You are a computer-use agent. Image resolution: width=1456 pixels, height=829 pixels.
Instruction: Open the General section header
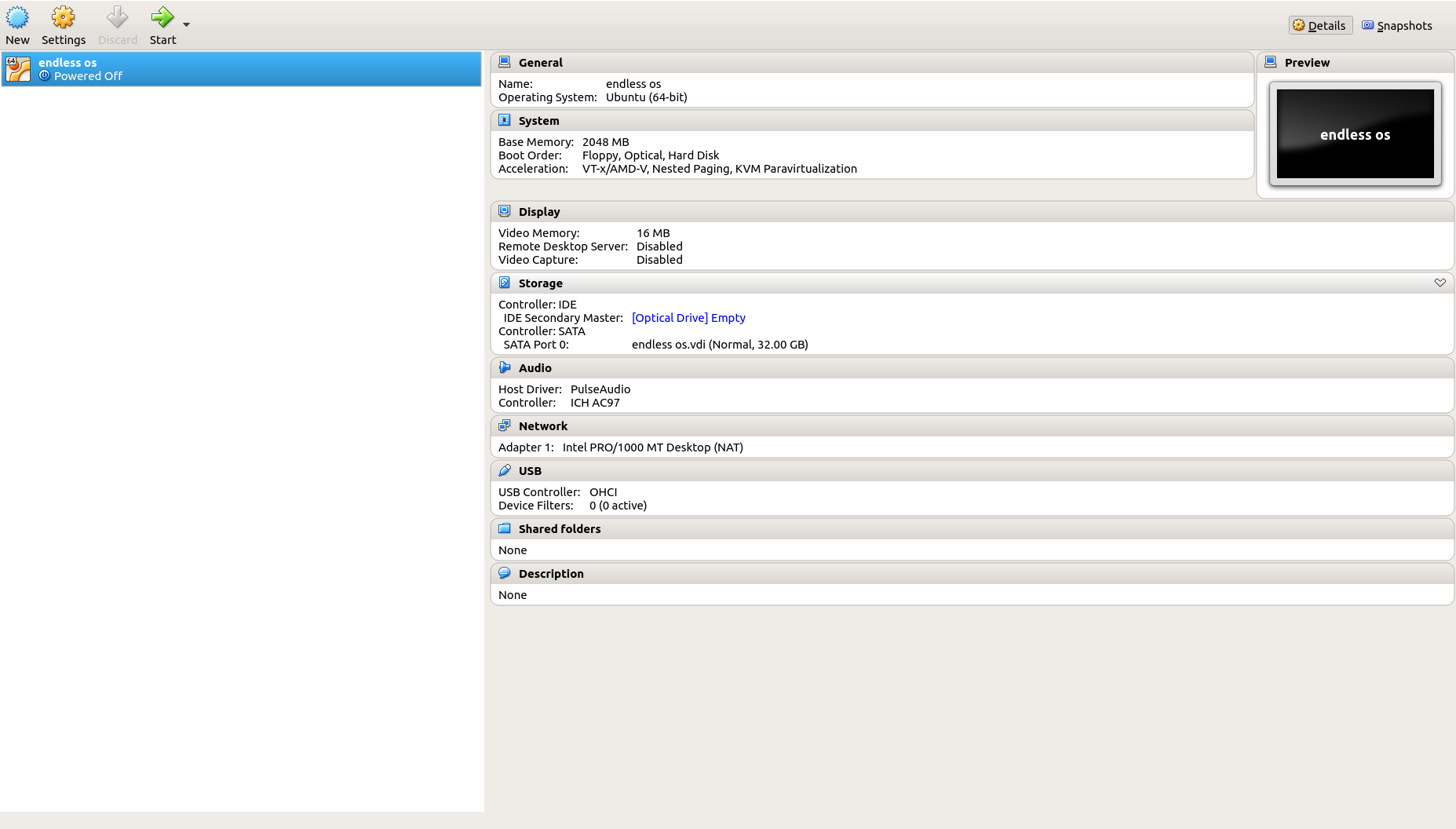point(872,63)
